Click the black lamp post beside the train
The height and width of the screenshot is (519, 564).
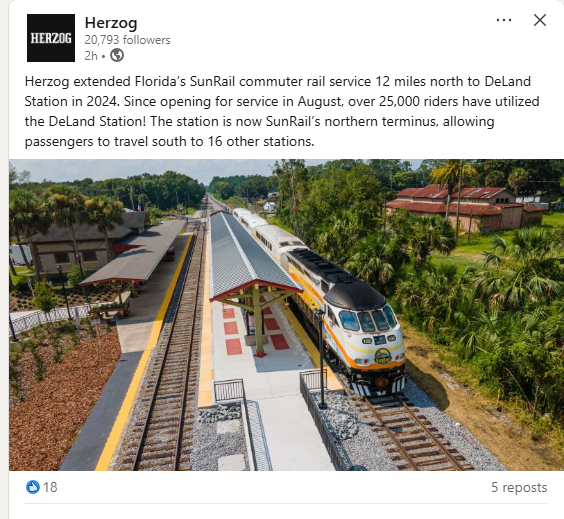tap(321, 360)
